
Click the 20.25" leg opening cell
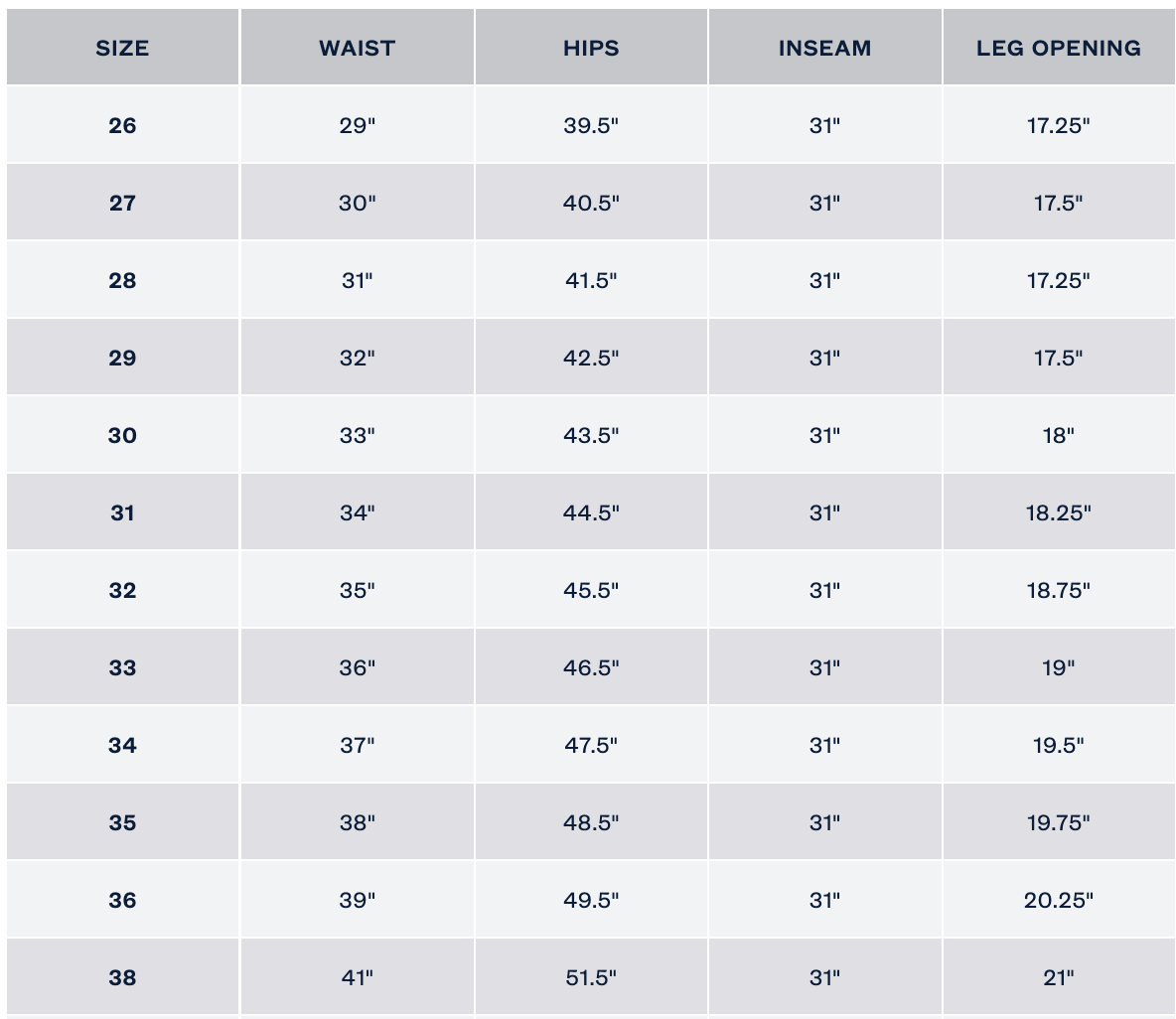point(1058,901)
